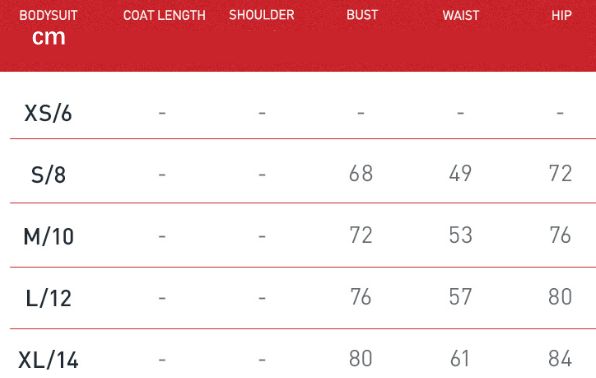Select hip value 72 for S/8
This screenshot has width=596, height=378.
[x=560, y=173]
